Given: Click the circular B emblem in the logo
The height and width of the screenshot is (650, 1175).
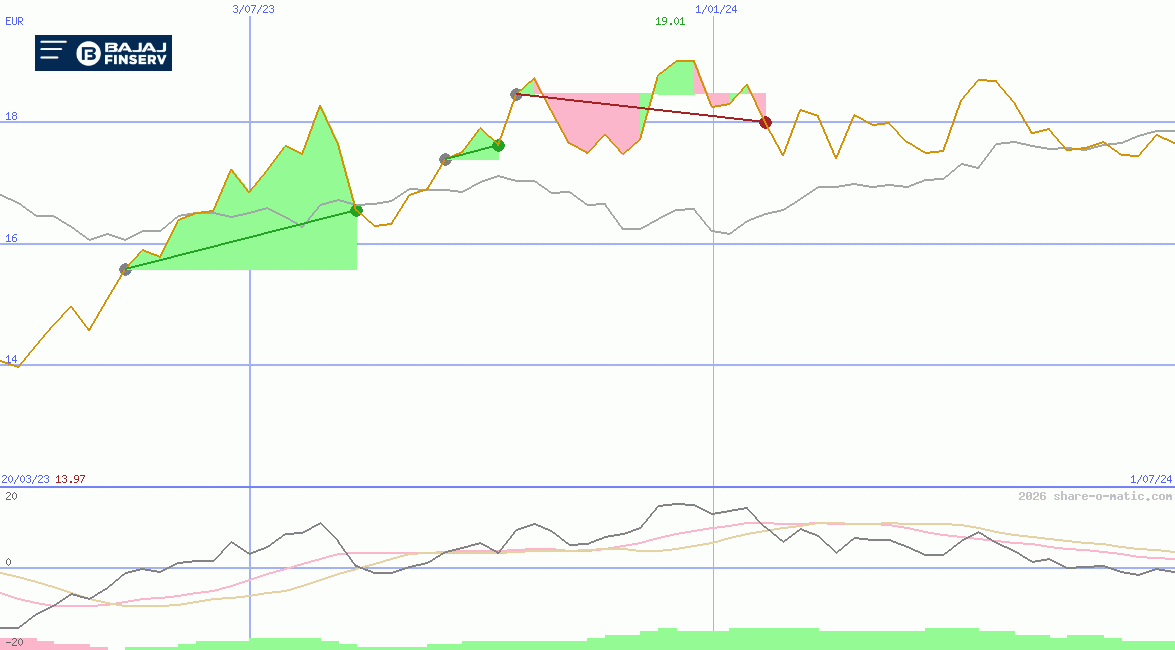Looking at the screenshot, I should pyautogui.click(x=86, y=51).
